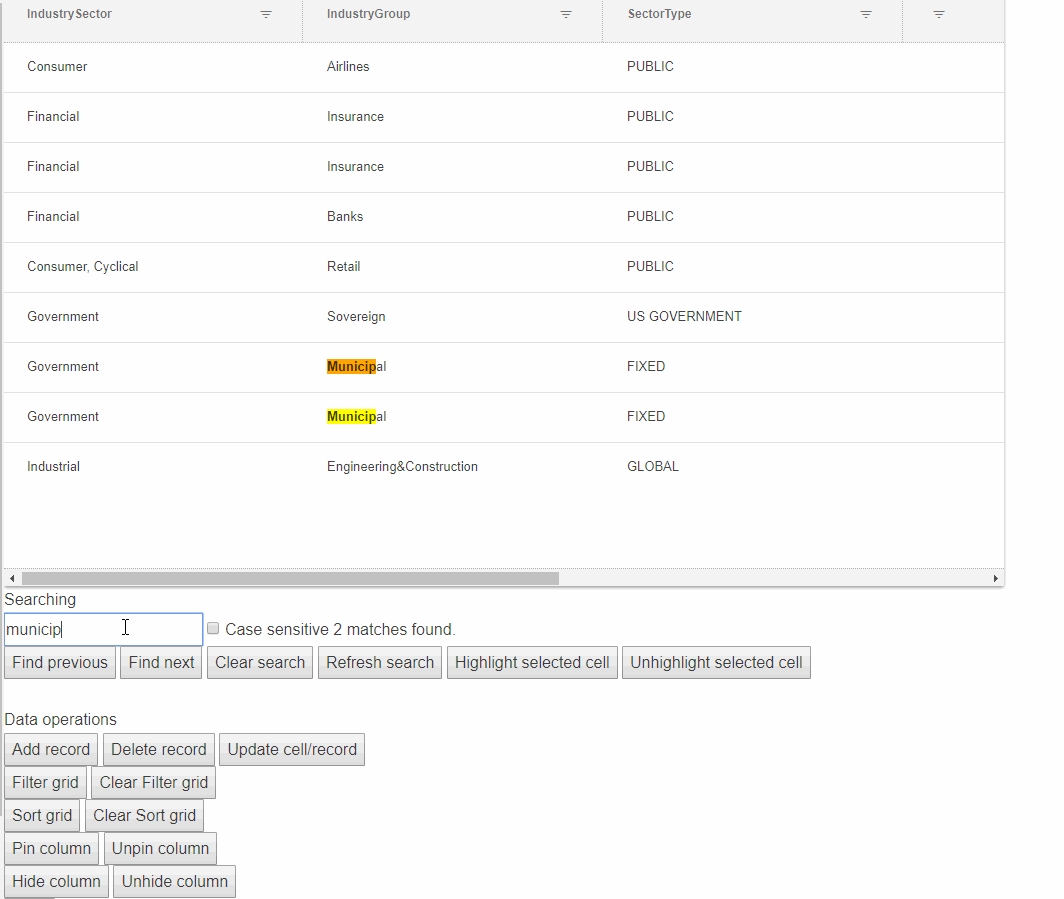Select the Consumer cell in the first row
Viewport: 1064px width, 899px height.
(153, 67)
